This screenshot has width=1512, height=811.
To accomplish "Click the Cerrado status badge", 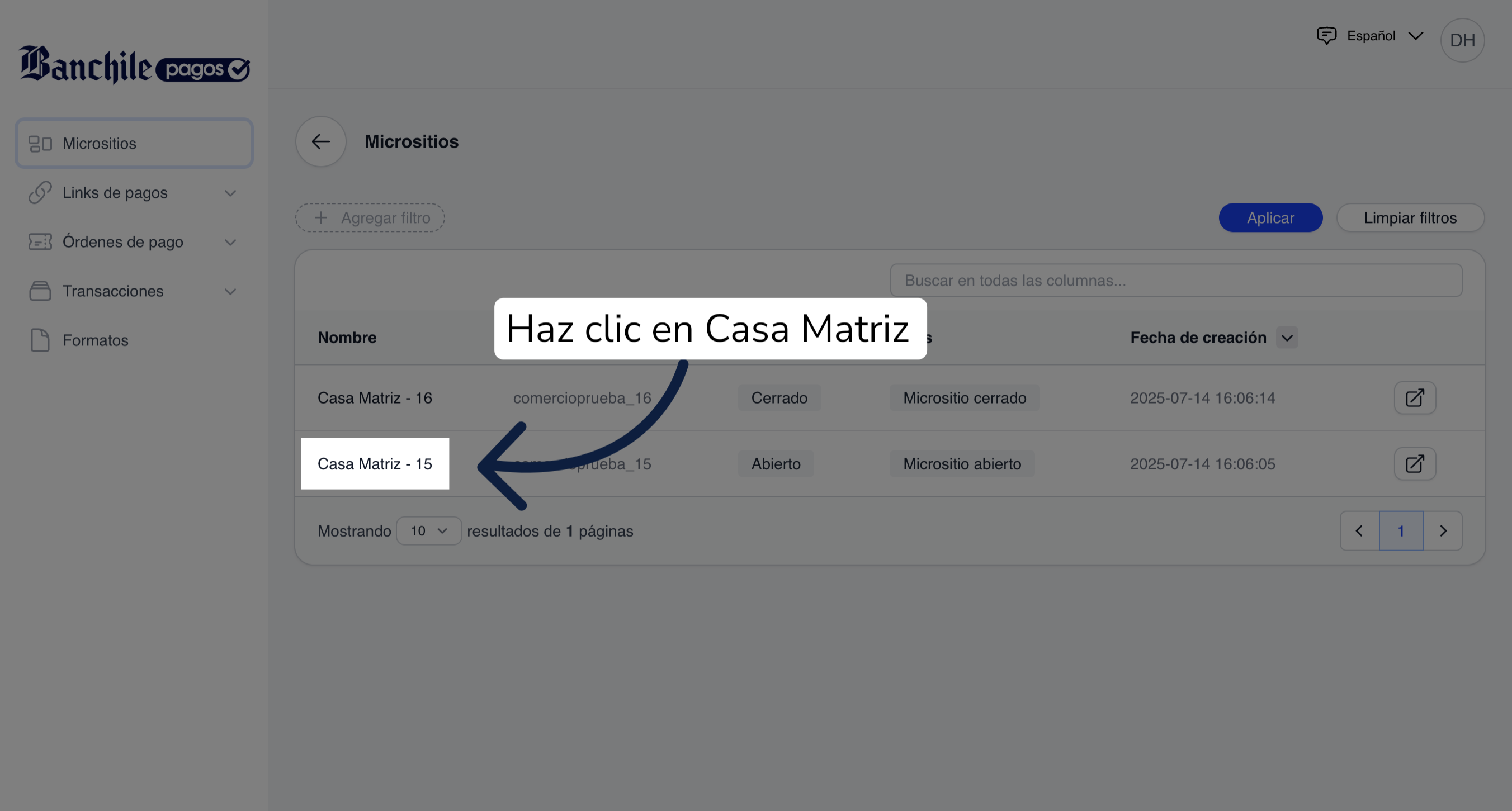I will click(779, 398).
